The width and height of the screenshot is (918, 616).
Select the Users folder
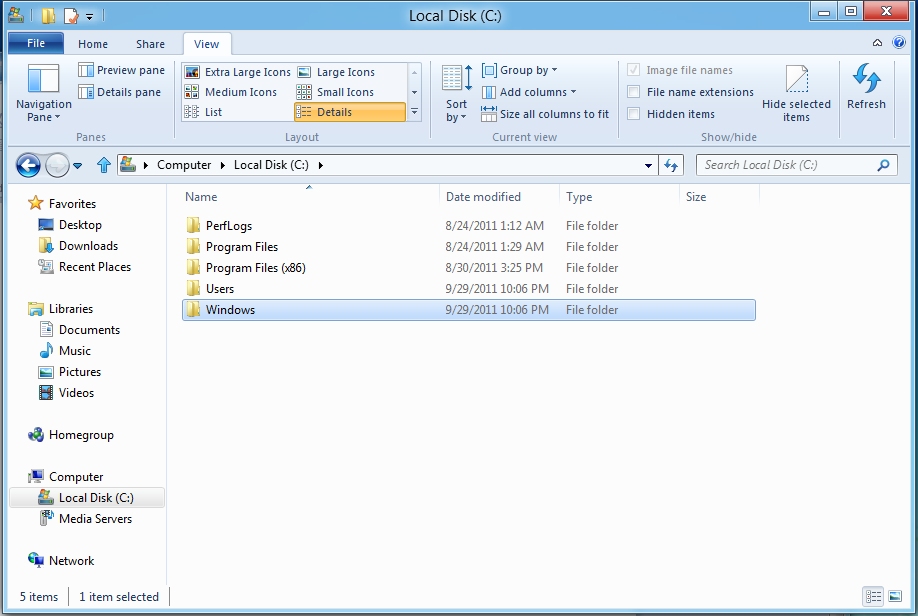coord(469,289)
